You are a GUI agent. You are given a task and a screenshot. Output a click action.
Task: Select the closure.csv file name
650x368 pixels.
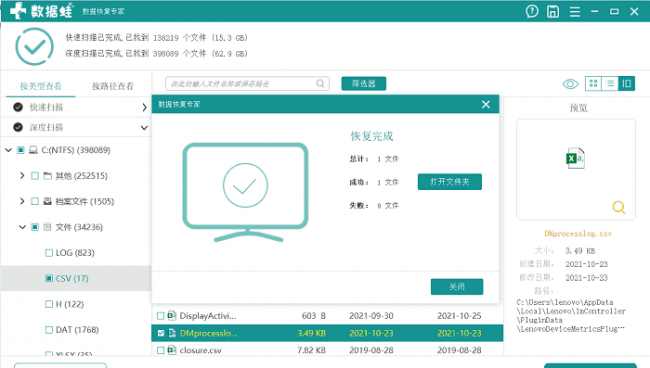click(200, 351)
